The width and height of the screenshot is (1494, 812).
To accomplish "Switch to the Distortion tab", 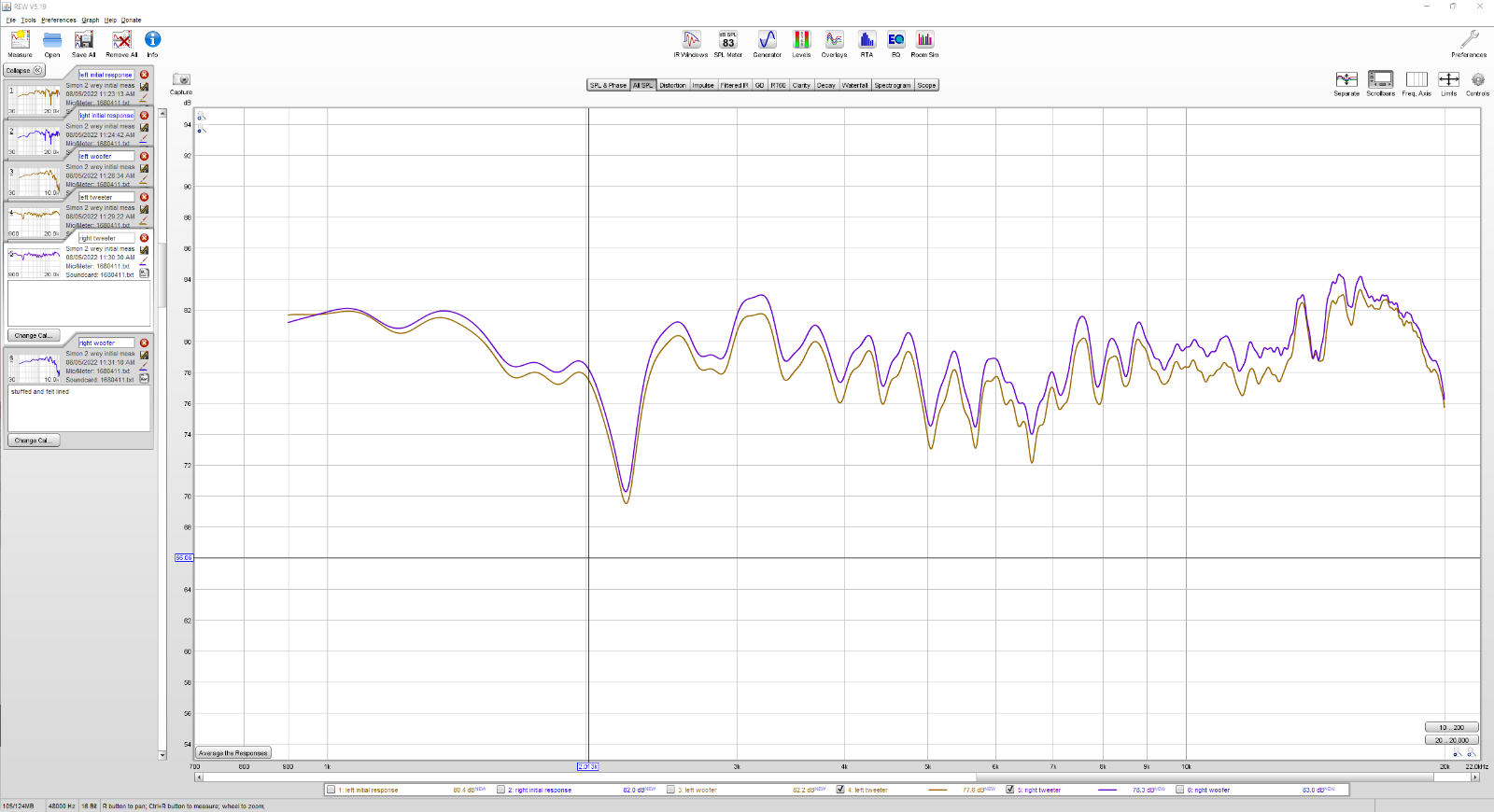I will (x=672, y=85).
